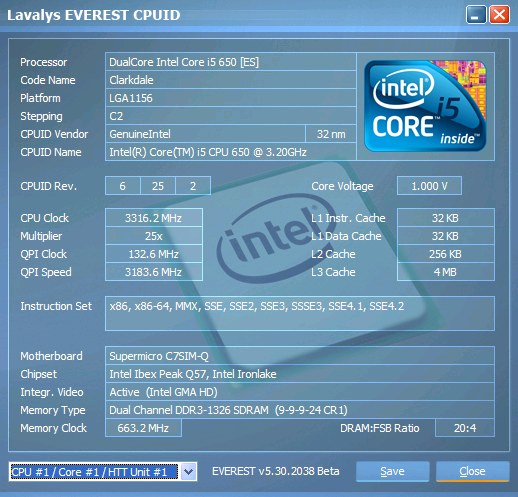Screen dimensions: 518x497
Task: Click the Core Voltage label
Action: point(342,186)
